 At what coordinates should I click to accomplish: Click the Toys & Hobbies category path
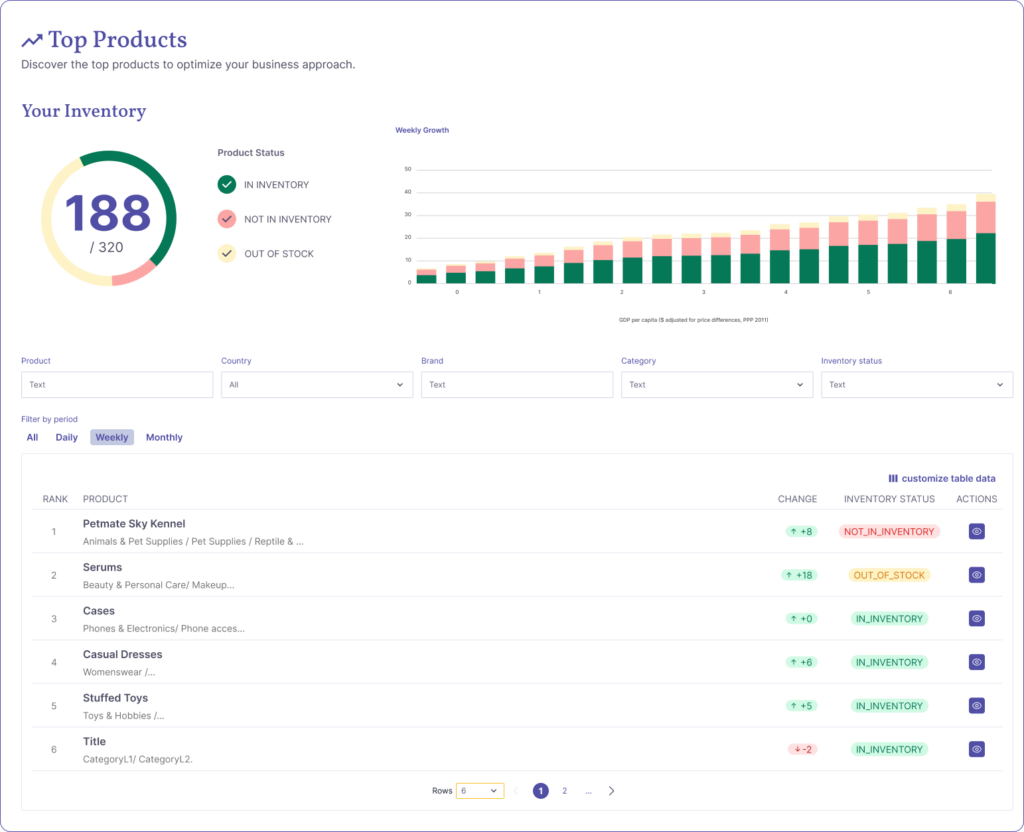click(x=123, y=716)
